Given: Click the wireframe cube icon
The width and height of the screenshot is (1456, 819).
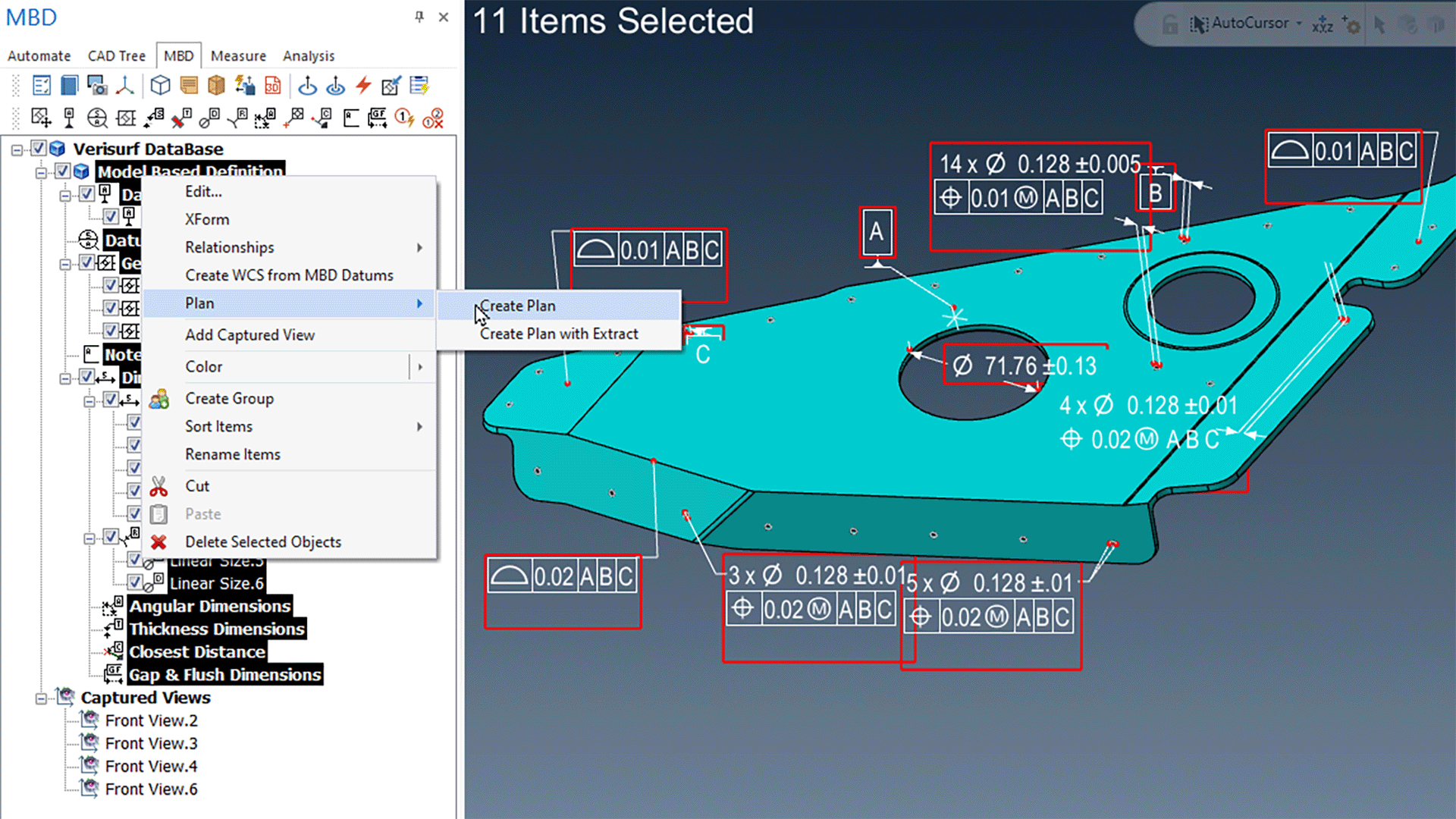Looking at the screenshot, I should tap(160, 86).
